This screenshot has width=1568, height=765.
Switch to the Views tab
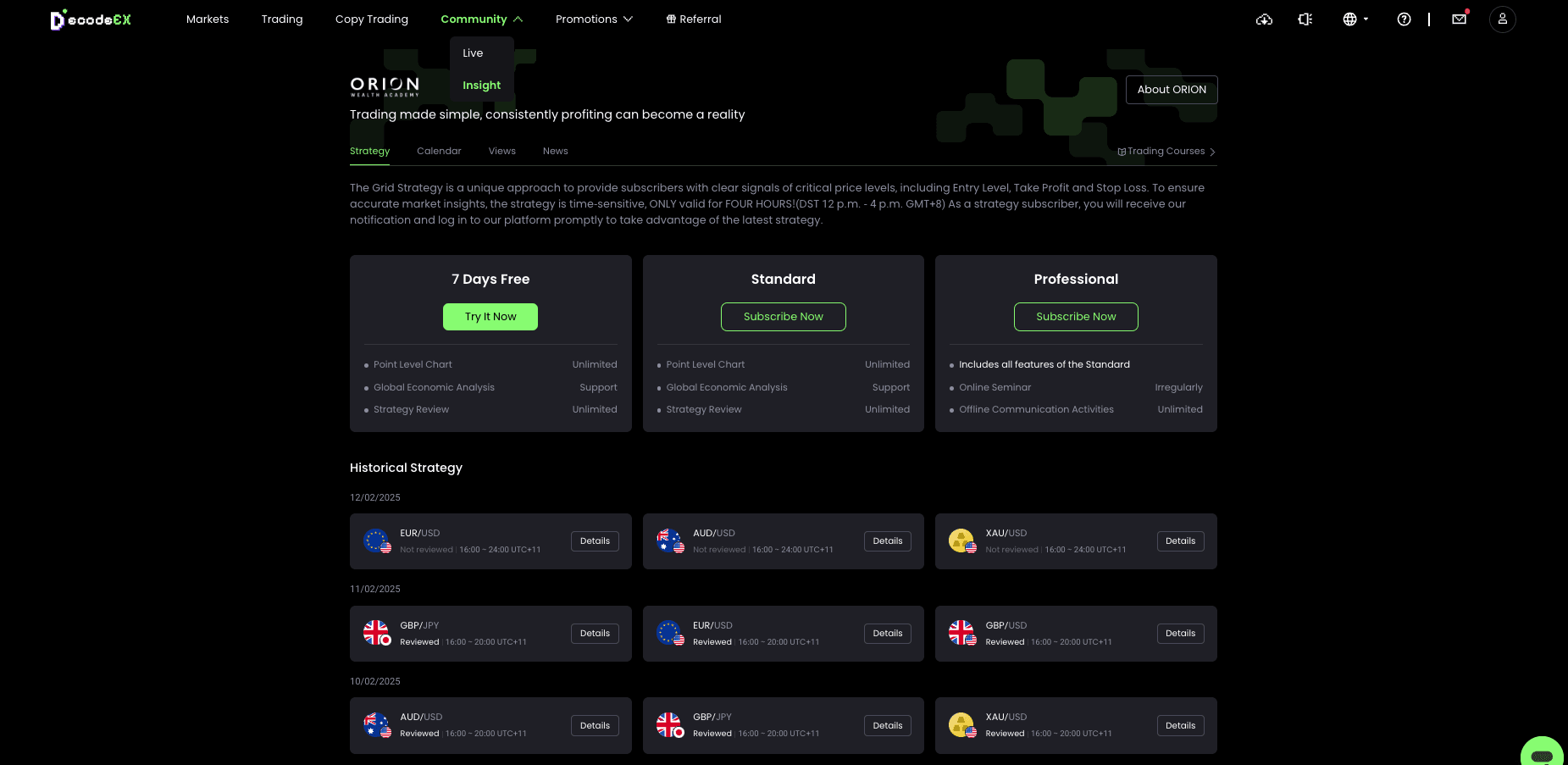click(x=501, y=152)
